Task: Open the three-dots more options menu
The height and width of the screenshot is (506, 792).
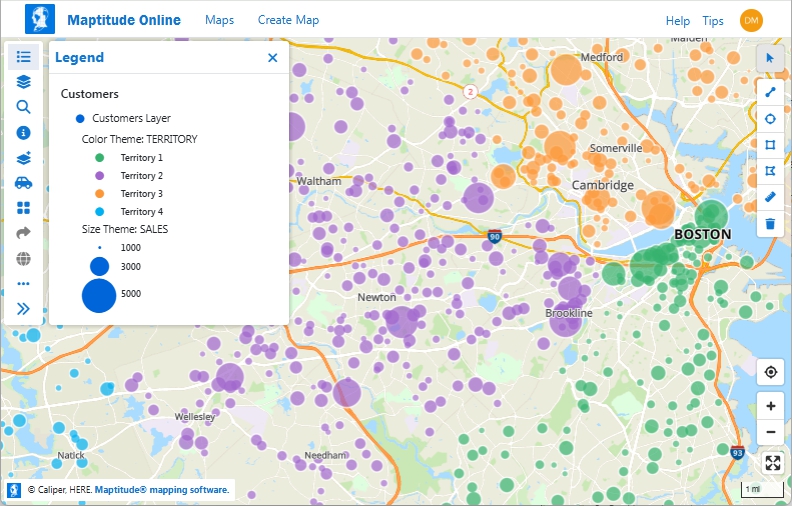Action: 24,284
